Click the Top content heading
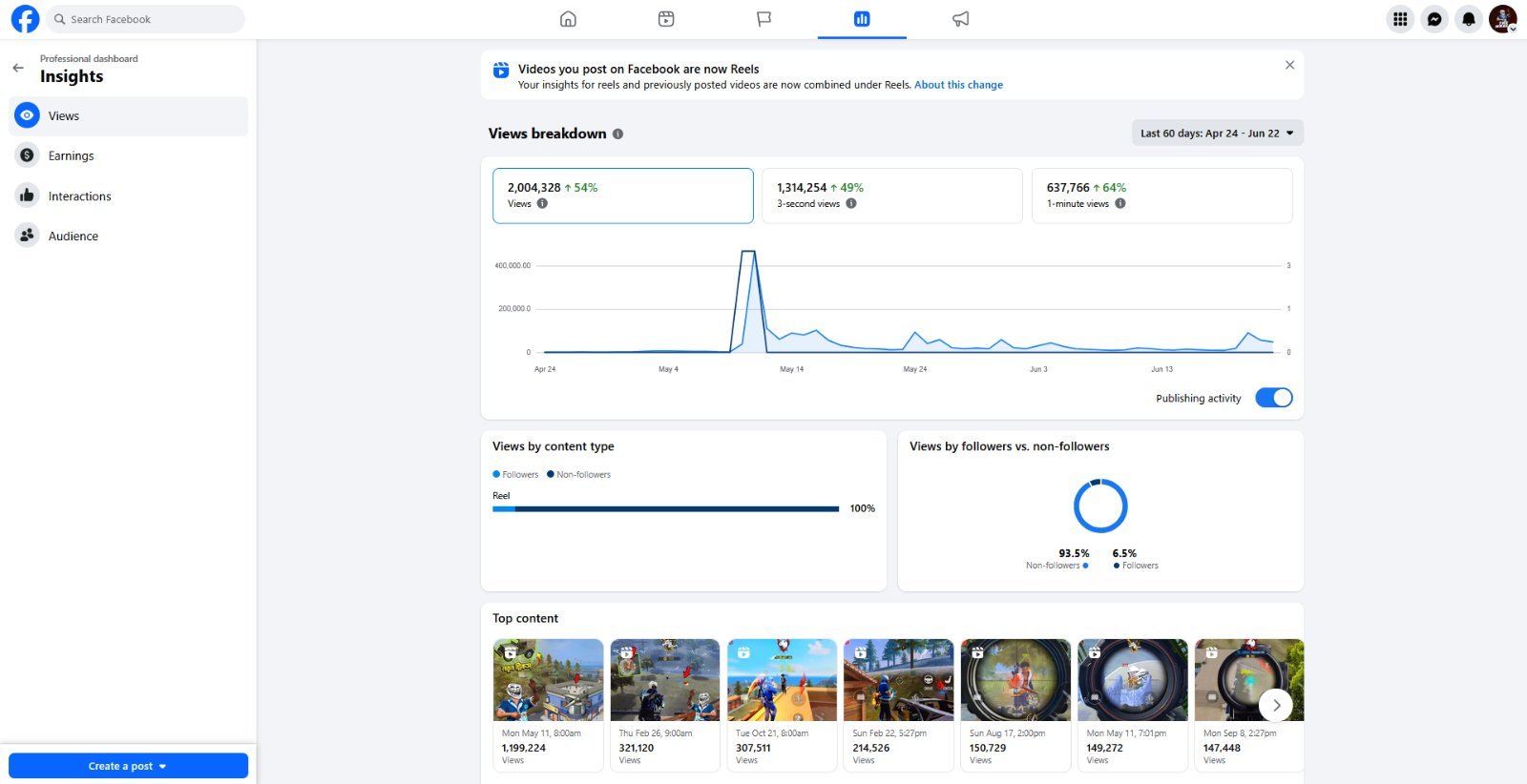Screen dimensions: 1527x784 525,618
